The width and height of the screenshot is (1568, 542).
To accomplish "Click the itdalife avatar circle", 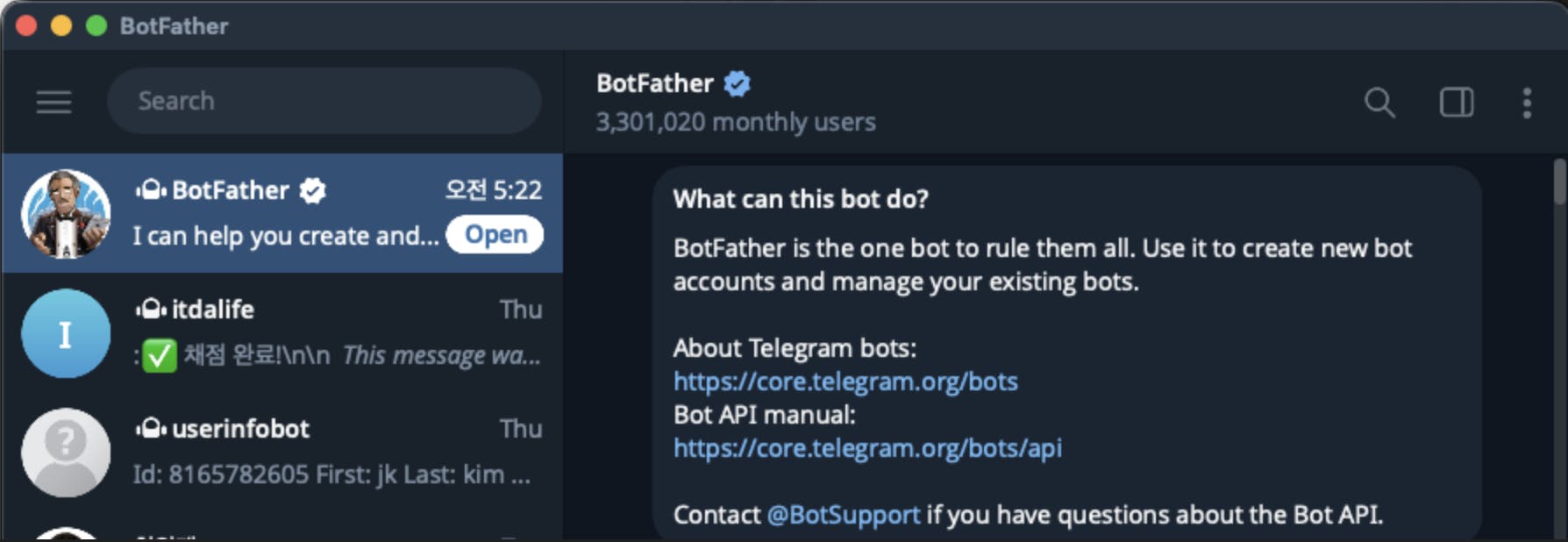I will pyautogui.click(x=66, y=333).
